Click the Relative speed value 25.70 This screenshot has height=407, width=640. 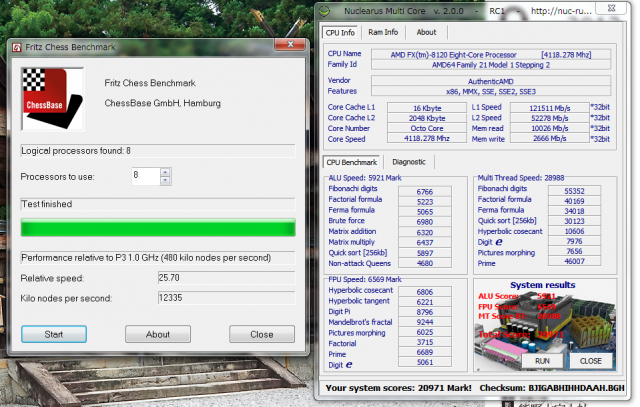coord(226,278)
